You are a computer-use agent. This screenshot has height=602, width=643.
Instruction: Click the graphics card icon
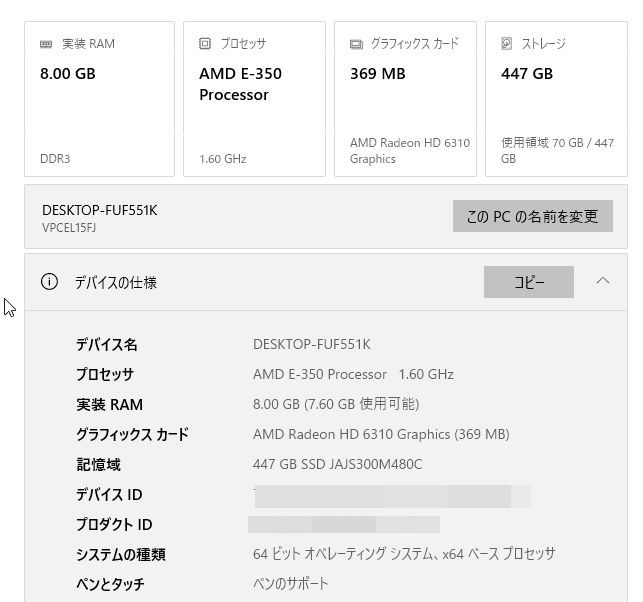tap(356, 44)
